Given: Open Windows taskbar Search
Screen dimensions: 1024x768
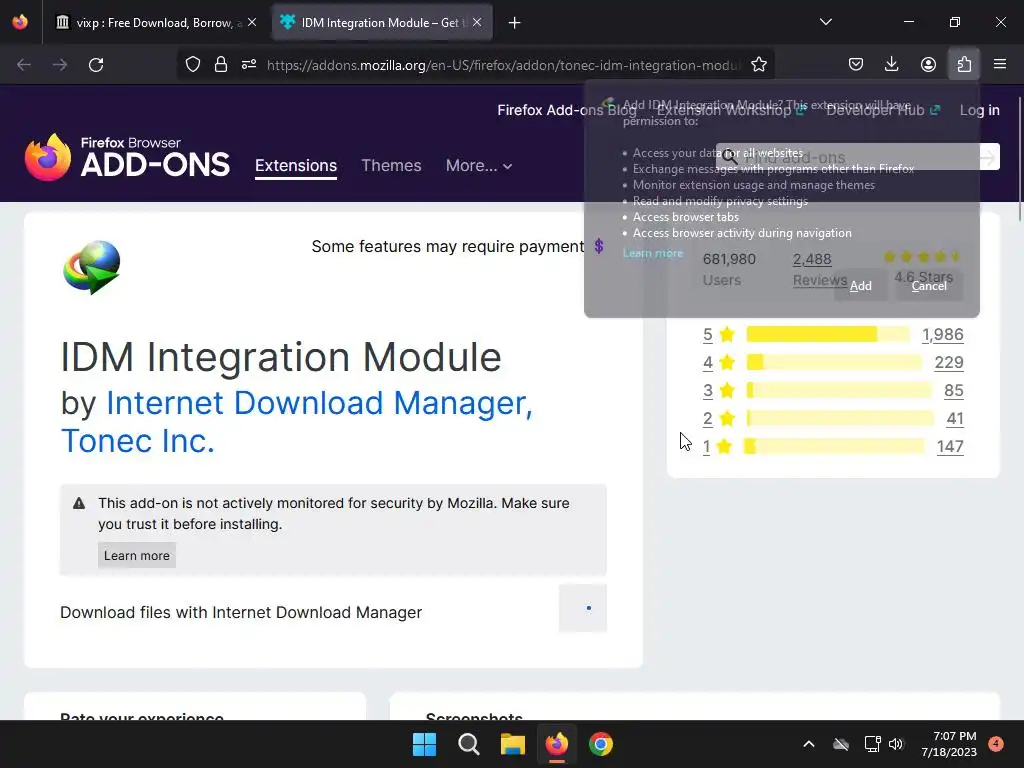Looking at the screenshot, I should click(468, 744).
